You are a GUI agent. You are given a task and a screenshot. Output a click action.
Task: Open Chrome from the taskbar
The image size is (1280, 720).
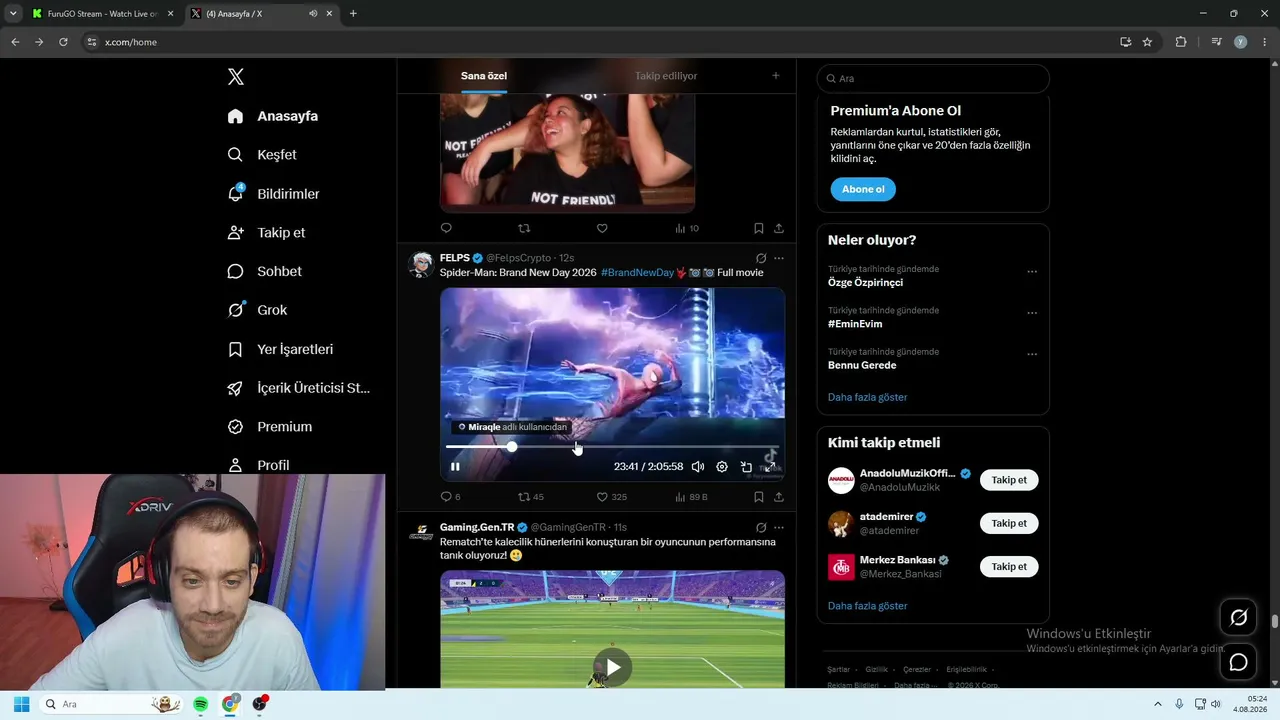click(230, 704)
